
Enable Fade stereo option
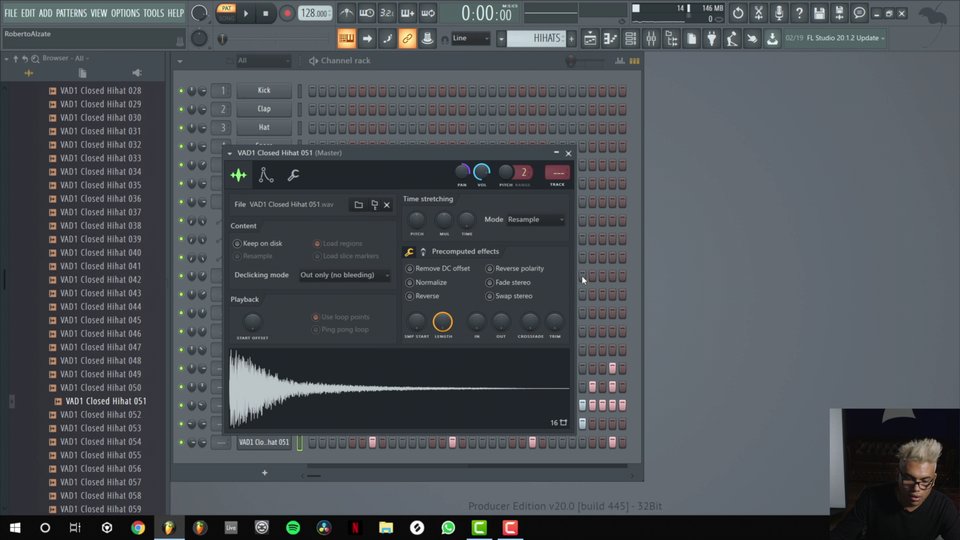(x=508, y=283)
